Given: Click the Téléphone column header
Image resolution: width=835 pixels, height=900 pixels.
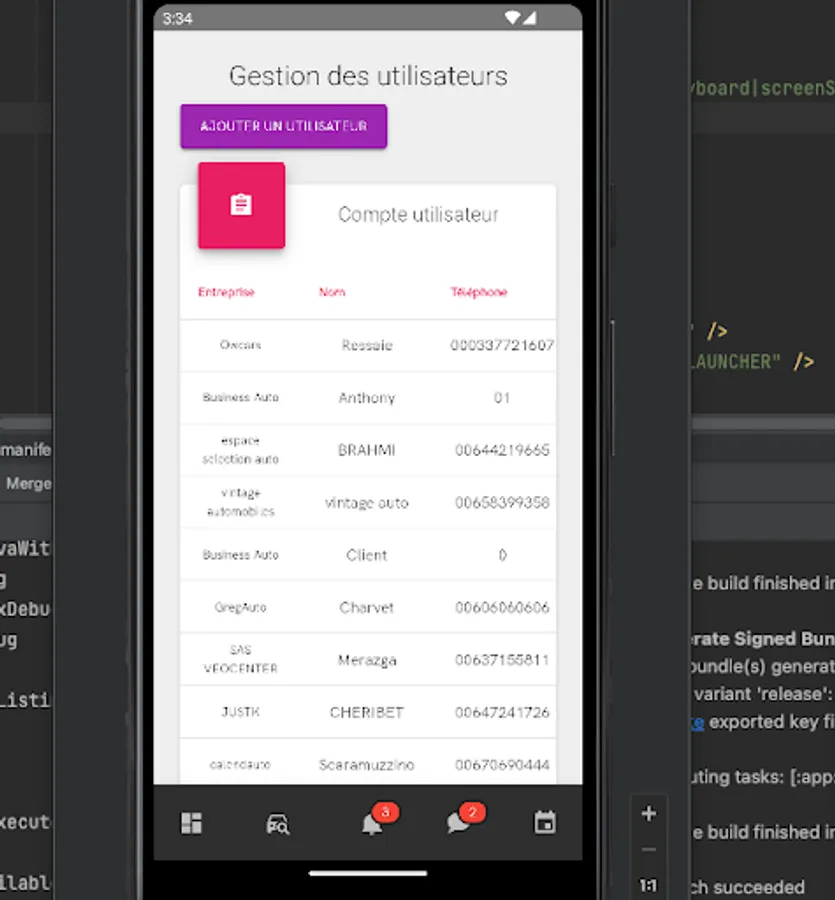Looking at the screenshot, I should pos(478,292).
